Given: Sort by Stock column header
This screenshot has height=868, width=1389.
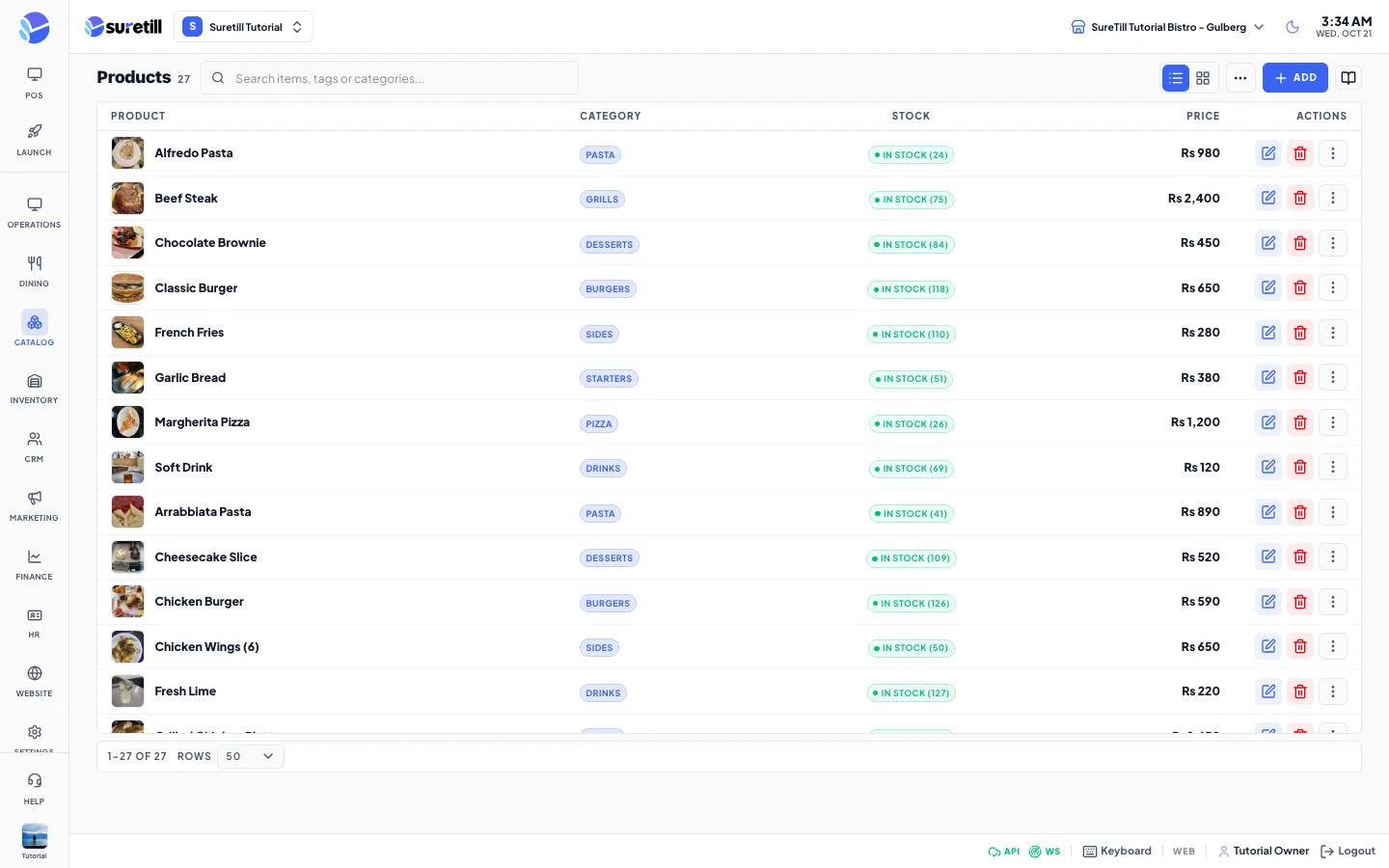Looking at the screenshot, I should click(x=911, y=116).
